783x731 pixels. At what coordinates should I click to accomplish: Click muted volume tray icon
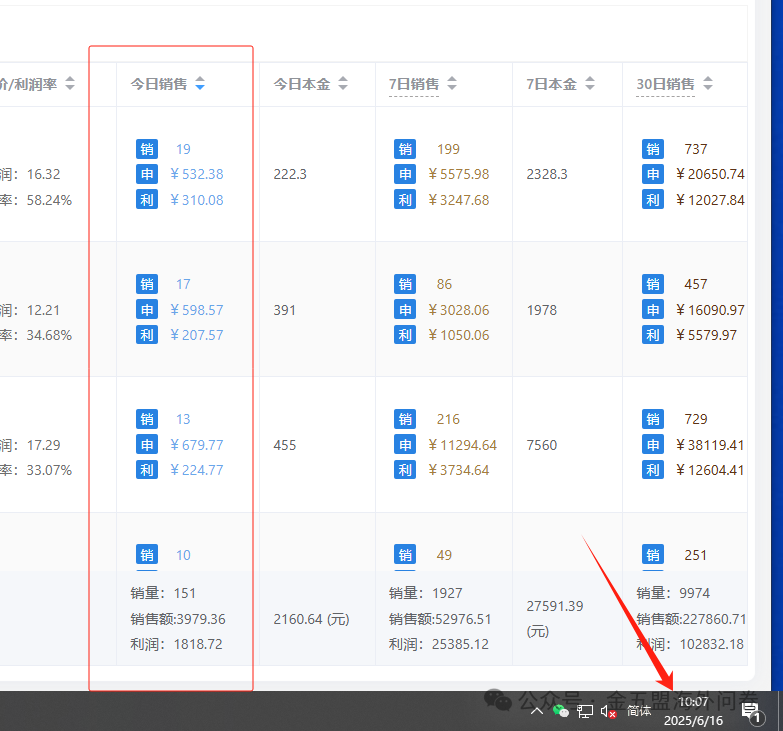pos(608,711)
